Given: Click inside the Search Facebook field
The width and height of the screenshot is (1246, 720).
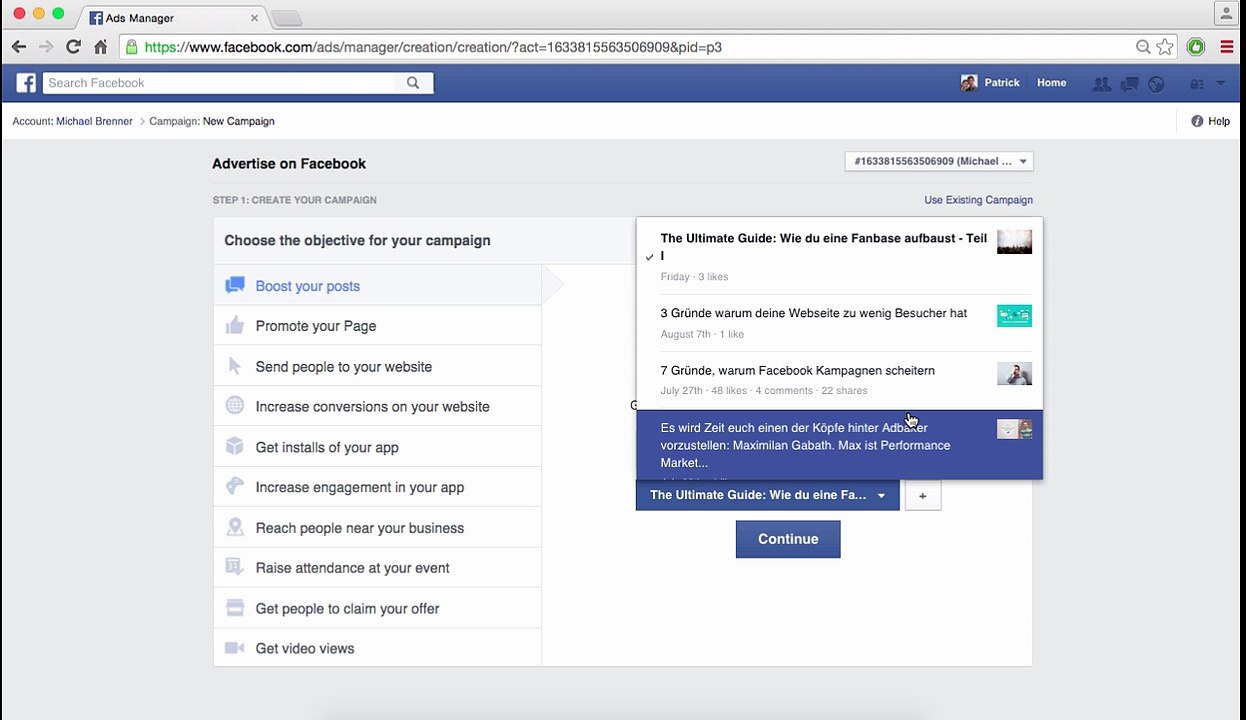Looking at the screenshot, I should [219, 83].
